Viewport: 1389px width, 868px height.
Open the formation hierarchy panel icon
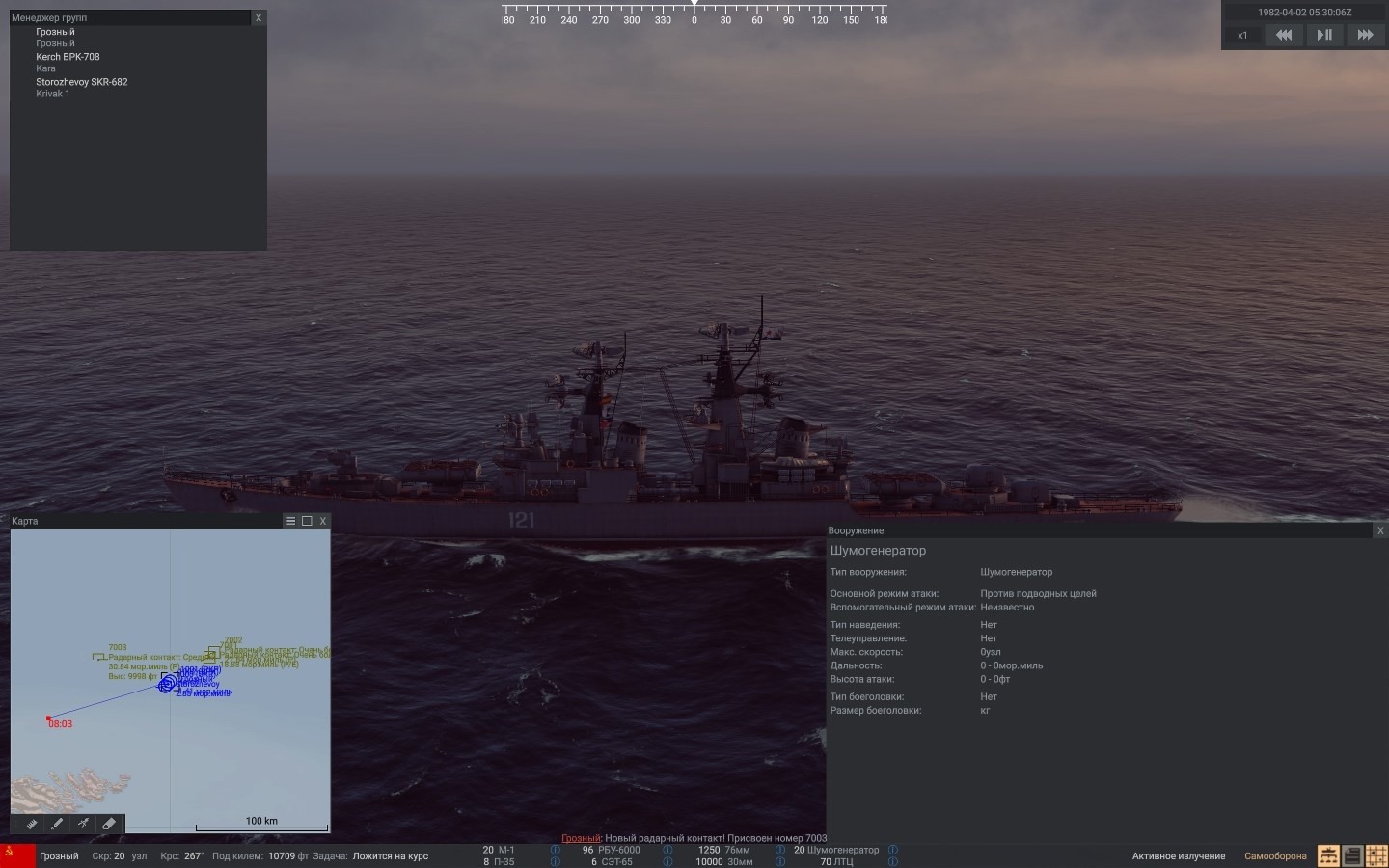pyautogui.click(x=1328, y=855)
